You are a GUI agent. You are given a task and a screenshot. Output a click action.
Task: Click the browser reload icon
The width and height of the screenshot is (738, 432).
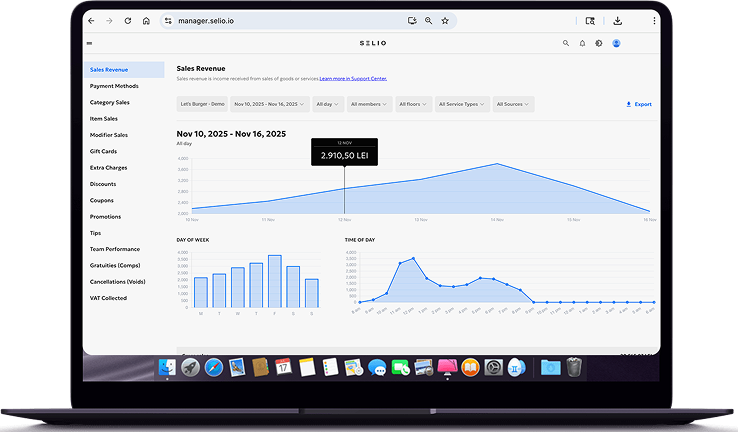pyautogui.click(x=127, y=20)
